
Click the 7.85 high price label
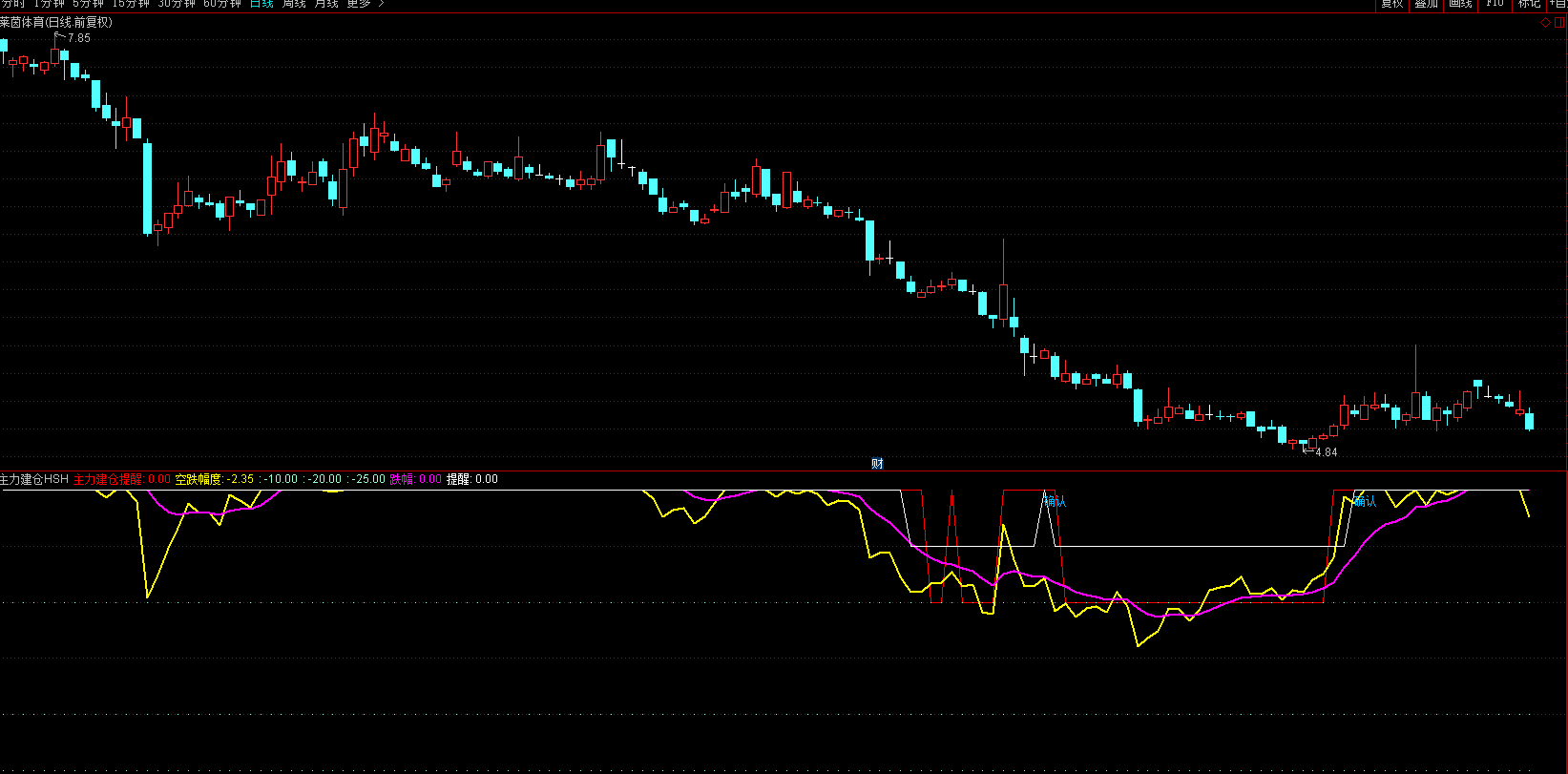79,38
